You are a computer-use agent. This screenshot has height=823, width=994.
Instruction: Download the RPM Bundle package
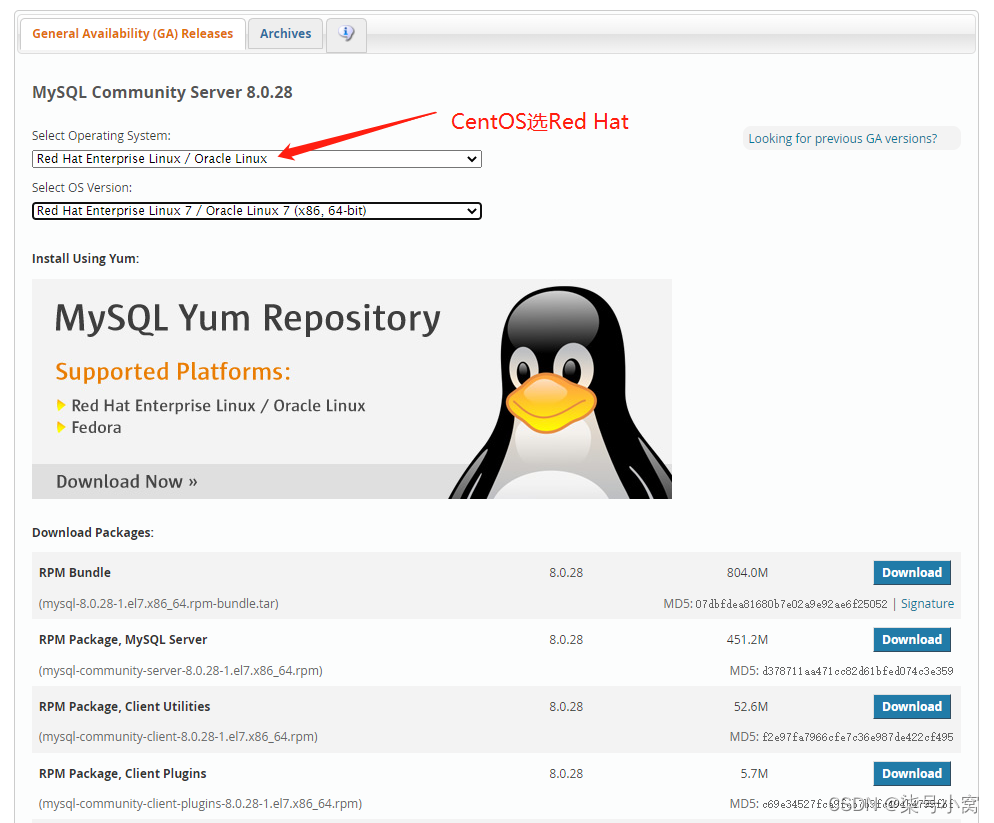point(911,572)
